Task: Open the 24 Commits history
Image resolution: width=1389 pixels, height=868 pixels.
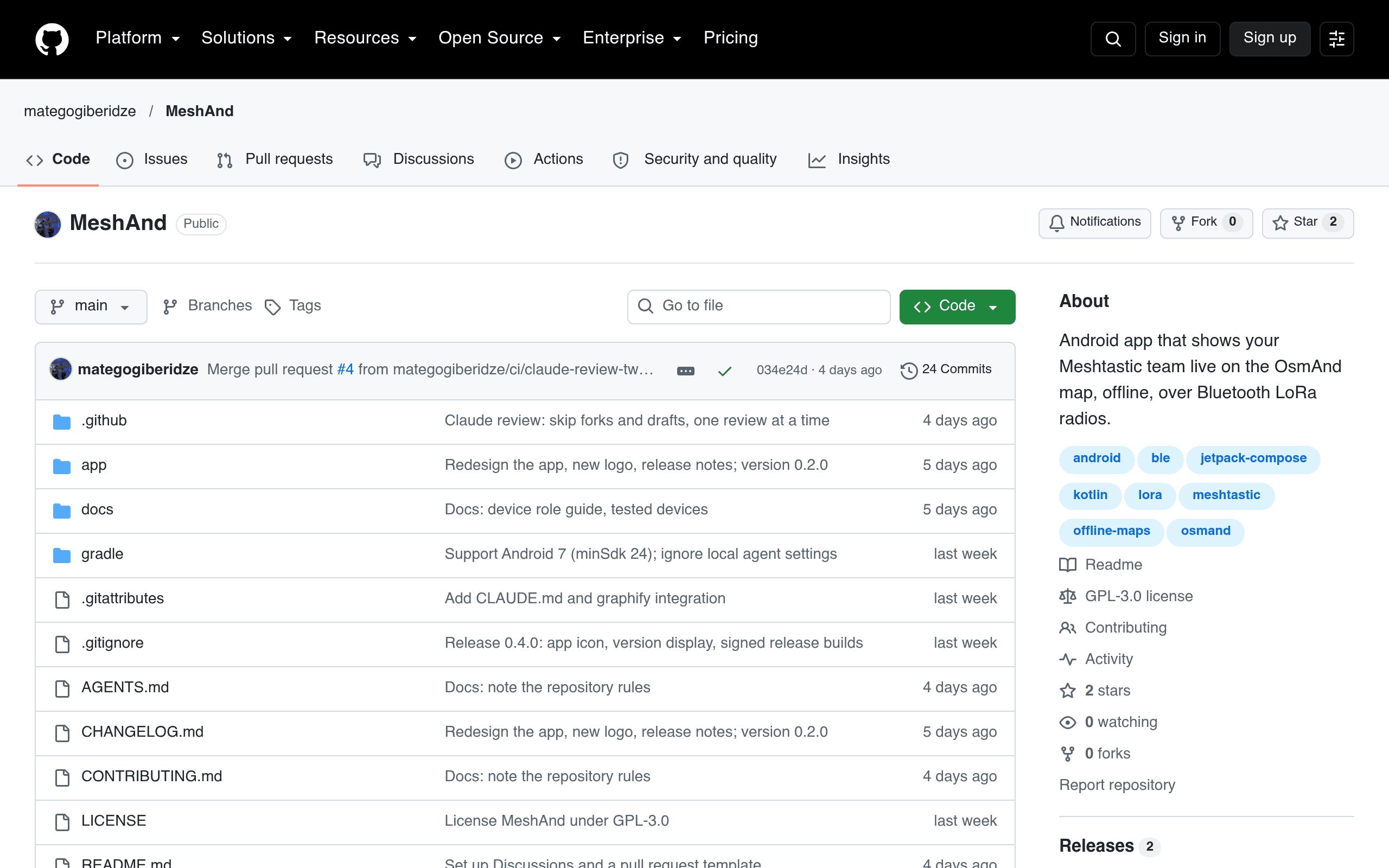Action: point(946,369)
